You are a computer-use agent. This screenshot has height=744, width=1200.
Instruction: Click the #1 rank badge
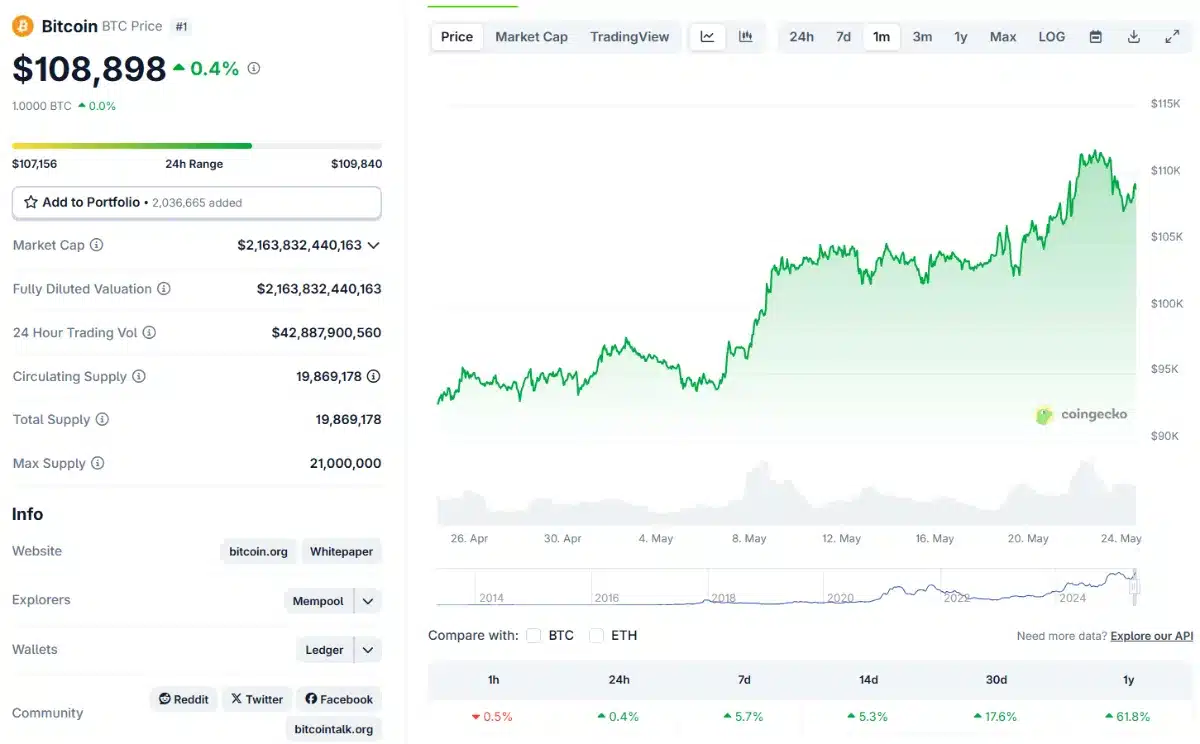[x=181, y=27]
